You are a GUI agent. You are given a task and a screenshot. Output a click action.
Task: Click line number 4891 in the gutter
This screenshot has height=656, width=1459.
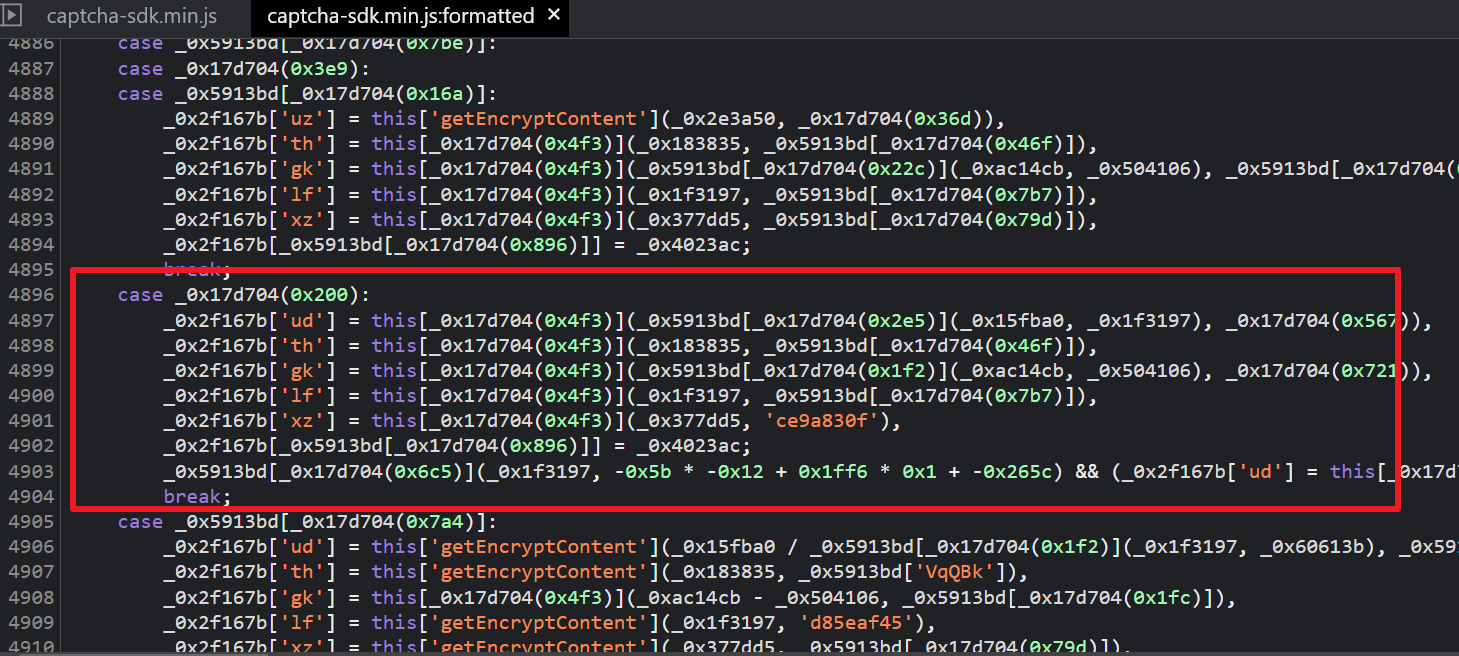tap(29, 169)
